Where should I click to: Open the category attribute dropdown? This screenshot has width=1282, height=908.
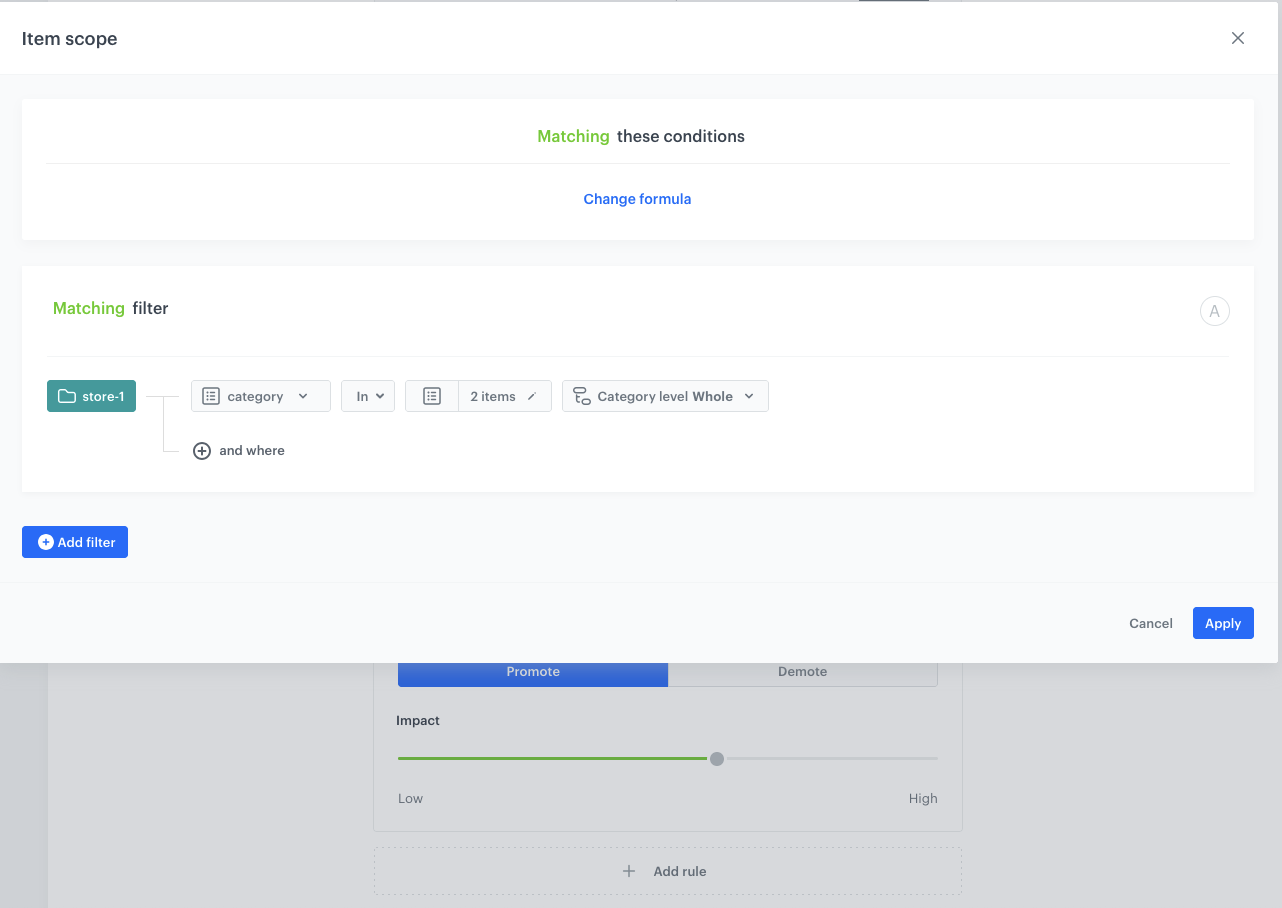tap(260, 396)
